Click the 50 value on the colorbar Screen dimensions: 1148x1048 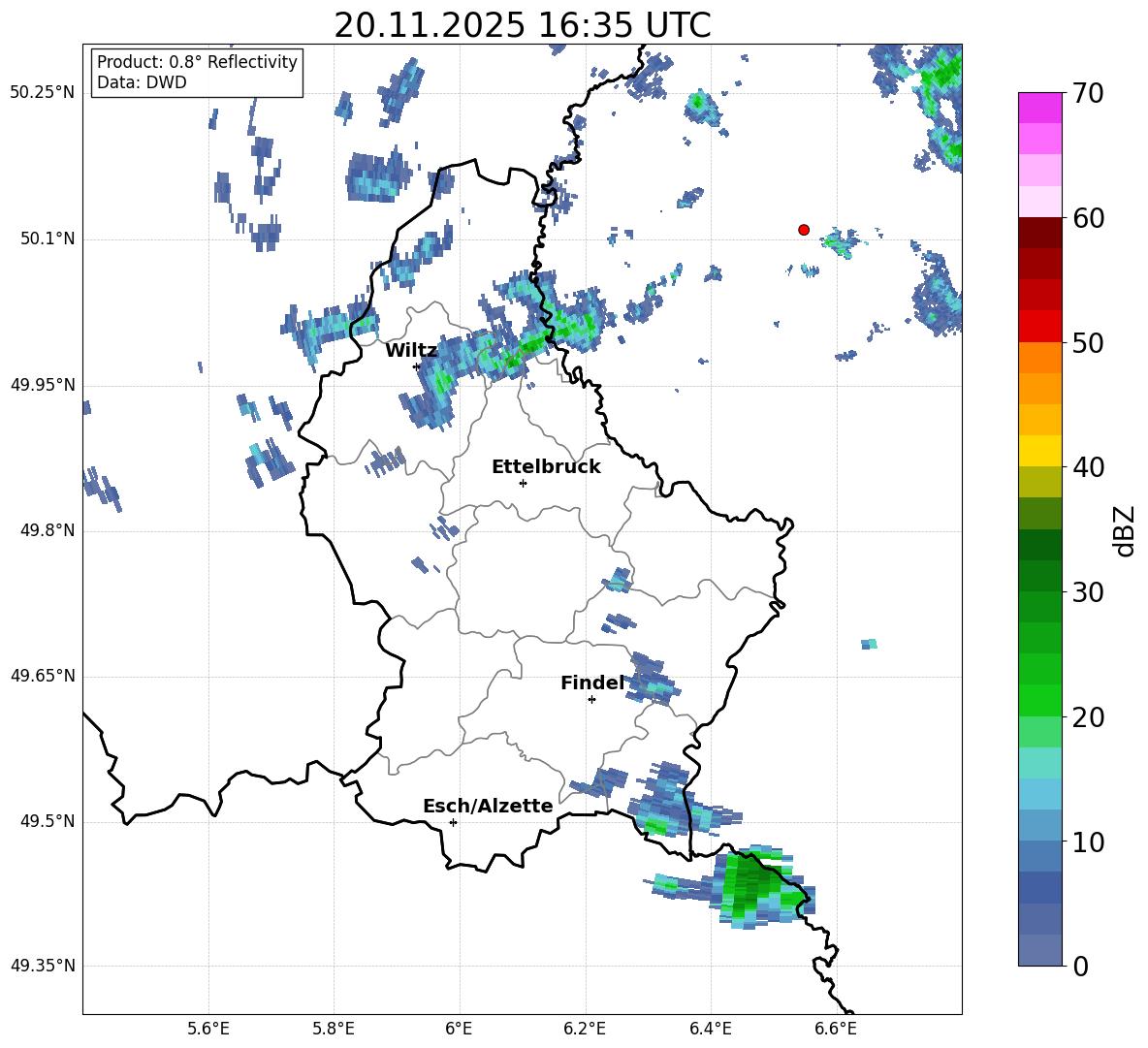coord(1087,343)
